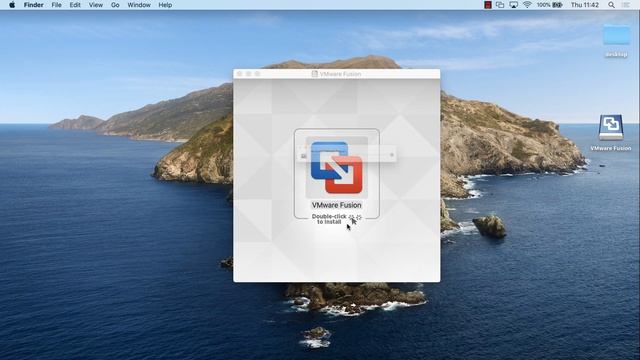
Task: Close the VMware Fusion installer window
Action: 240,74
